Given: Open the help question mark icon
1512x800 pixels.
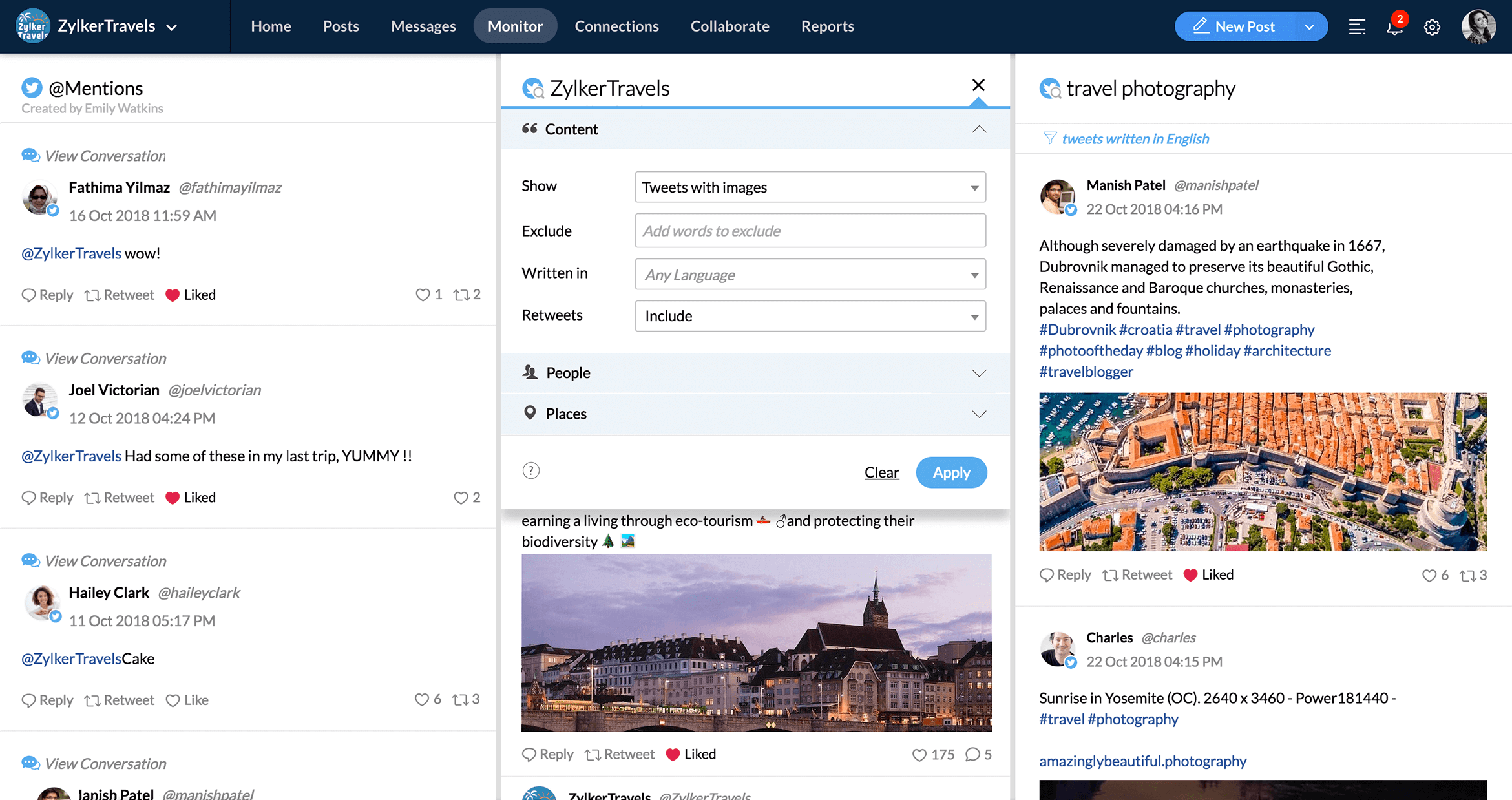Looking at the screenshot, I should tap(530, 470).
